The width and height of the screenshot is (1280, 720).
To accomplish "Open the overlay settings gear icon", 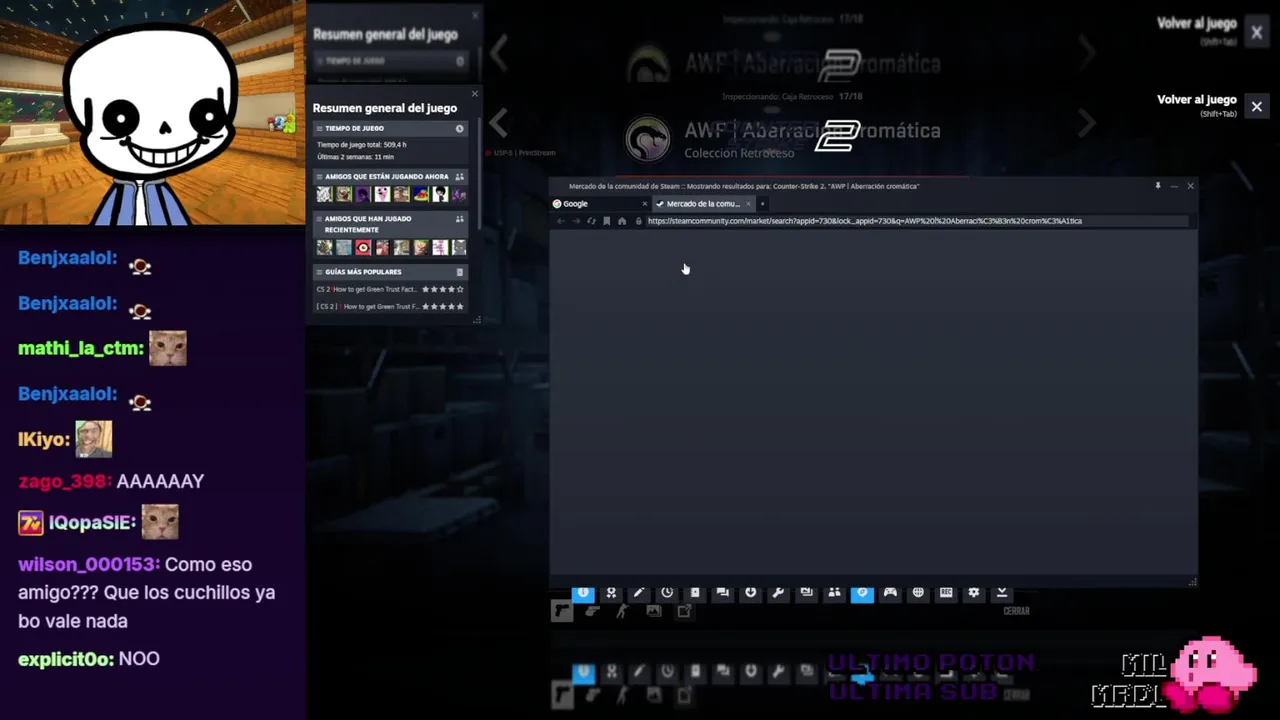I will [974, 593].
